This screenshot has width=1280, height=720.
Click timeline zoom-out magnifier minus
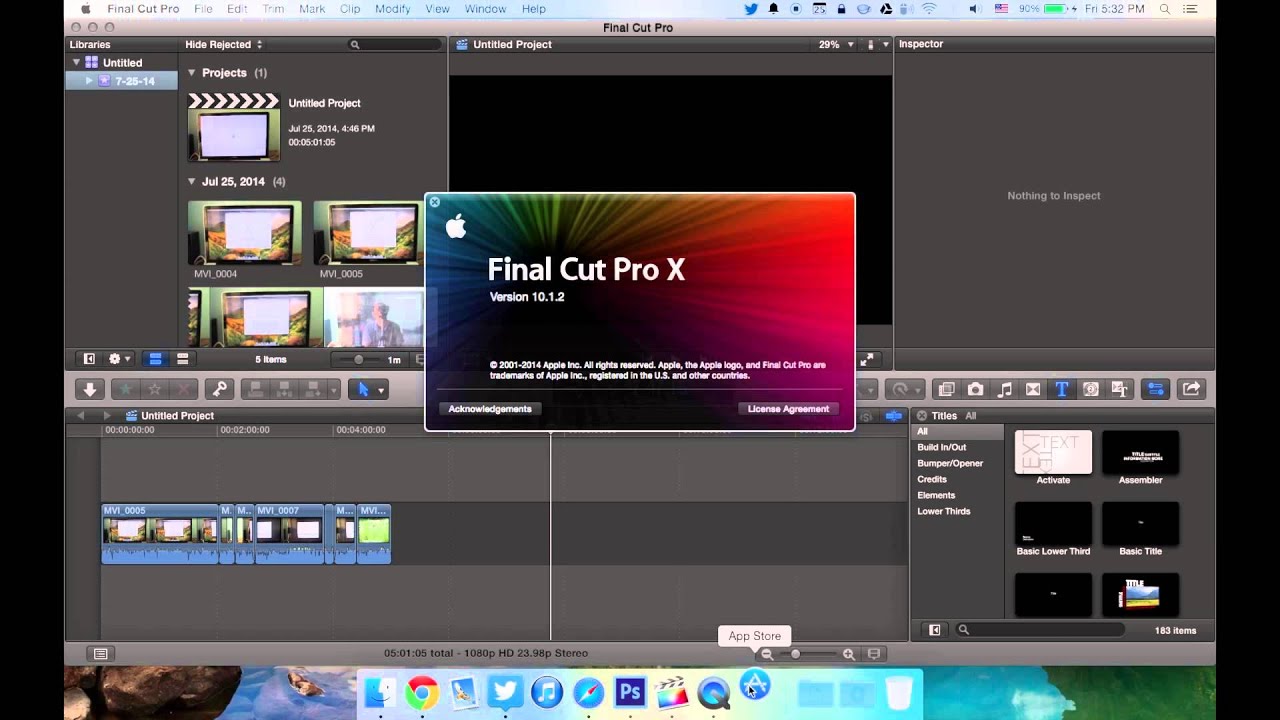767,654
